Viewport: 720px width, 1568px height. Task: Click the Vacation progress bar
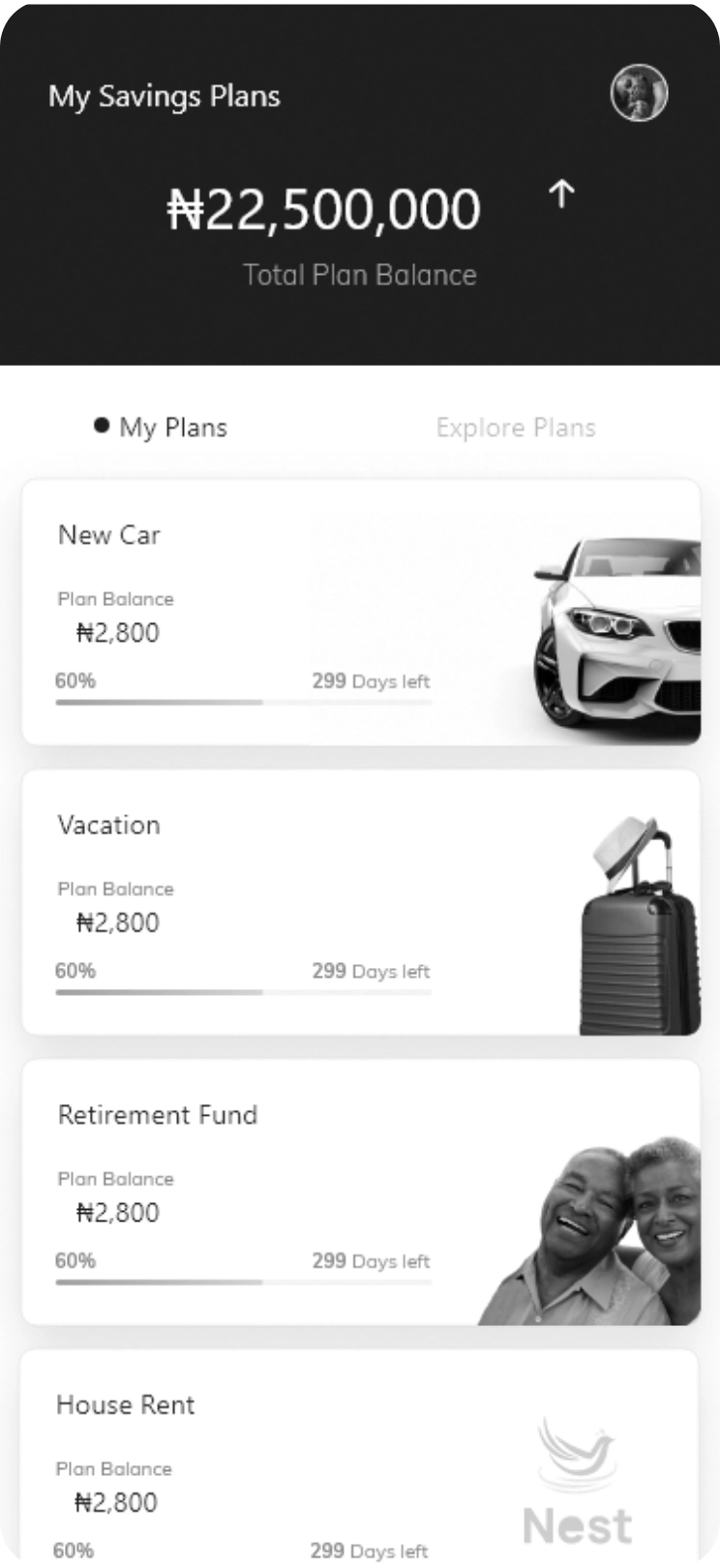[x=243, y=992]
